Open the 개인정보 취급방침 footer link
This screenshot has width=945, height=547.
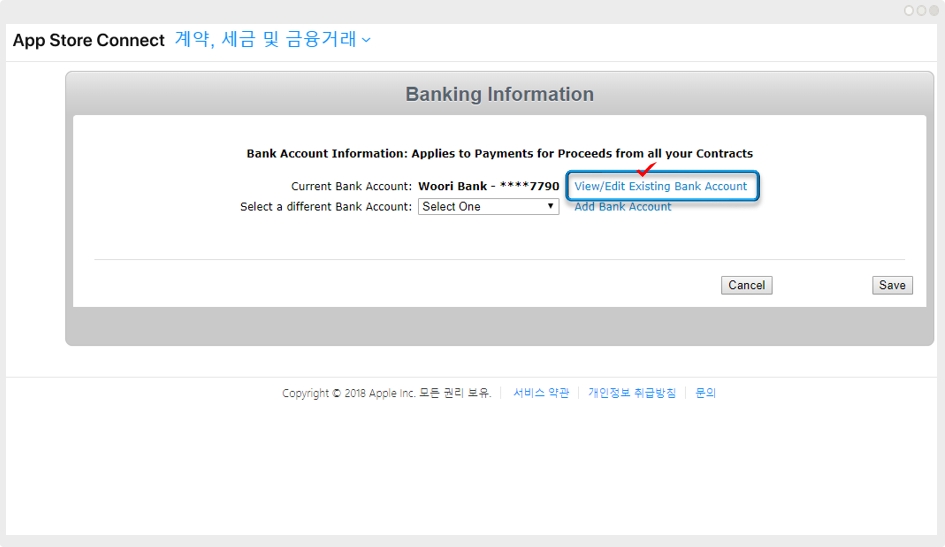tap(632, 393)
